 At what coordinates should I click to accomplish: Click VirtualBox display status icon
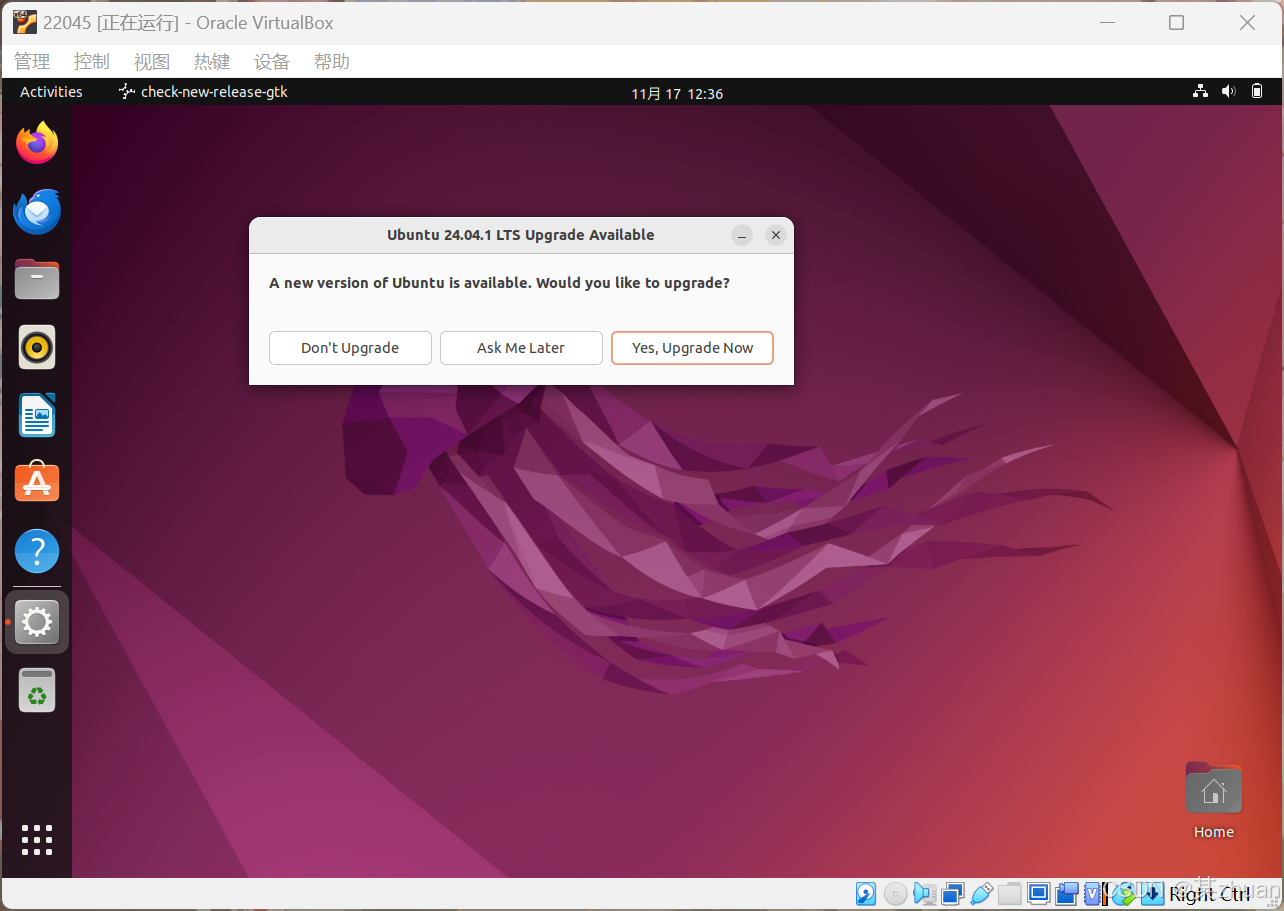(x=1038, y=893)
